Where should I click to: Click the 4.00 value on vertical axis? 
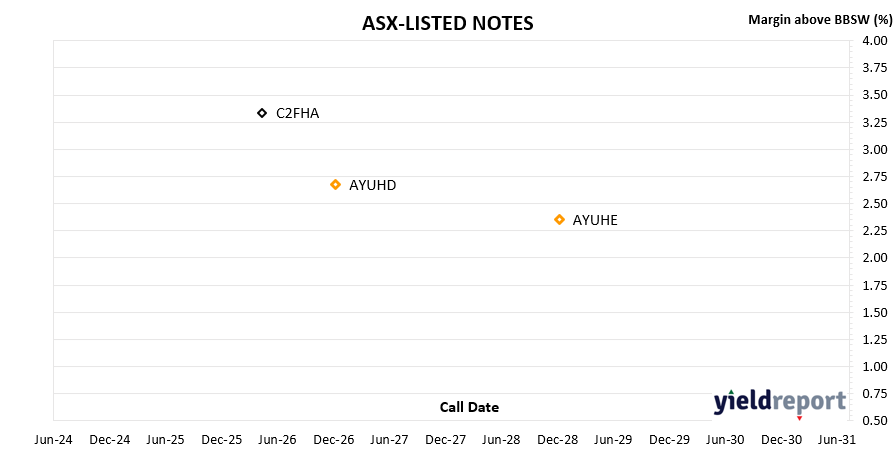pyautogui.click(x=874, y=41)
